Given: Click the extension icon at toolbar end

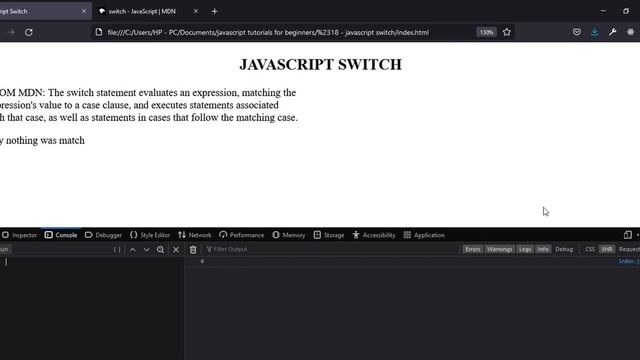Looking at the screenshot, I should 630,32.
